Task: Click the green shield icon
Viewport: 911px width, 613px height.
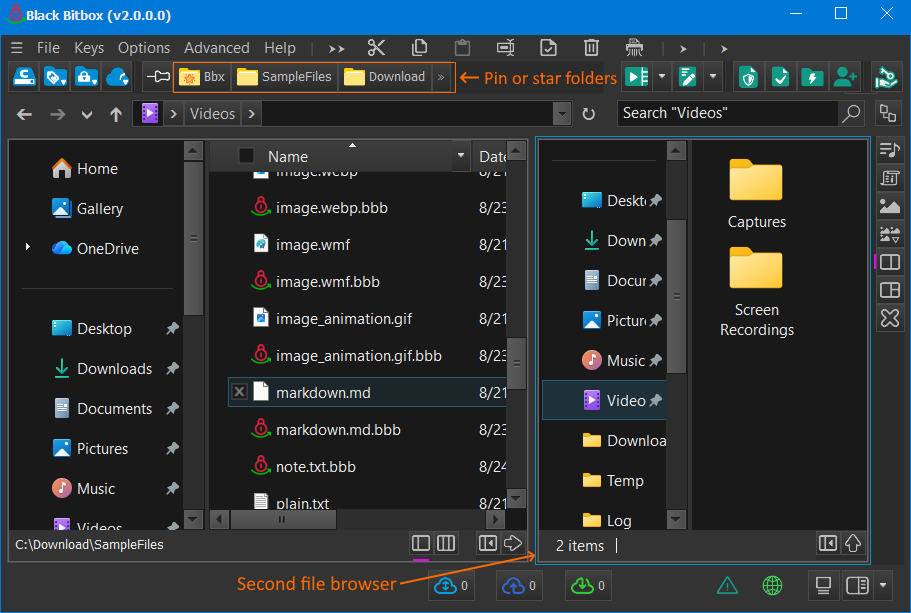Action: [749, 77]
